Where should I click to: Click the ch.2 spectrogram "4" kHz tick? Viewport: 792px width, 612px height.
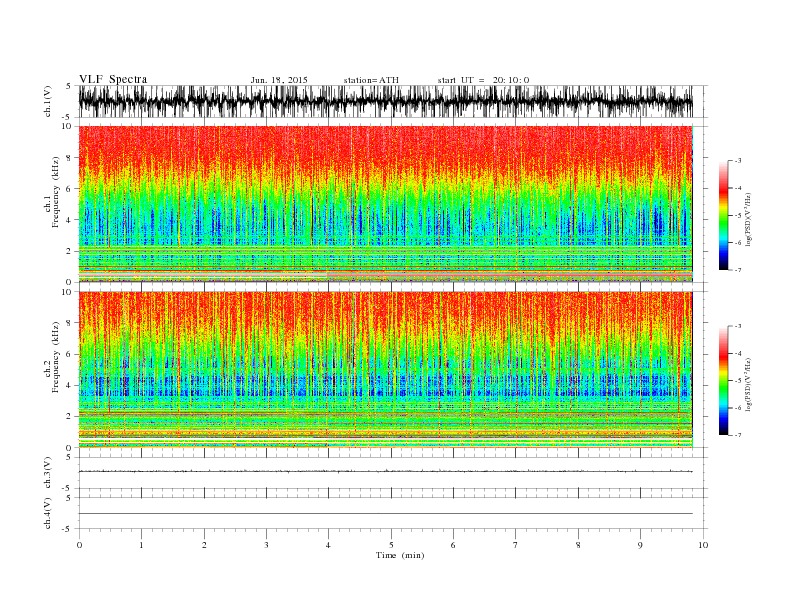(70, 386)
